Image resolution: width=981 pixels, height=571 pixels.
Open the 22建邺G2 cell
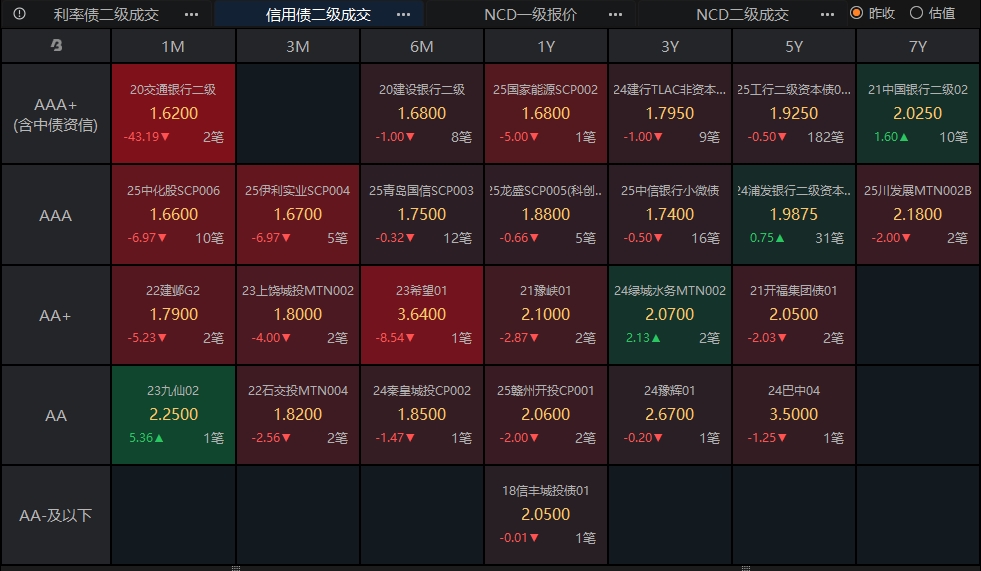[173, 315]
